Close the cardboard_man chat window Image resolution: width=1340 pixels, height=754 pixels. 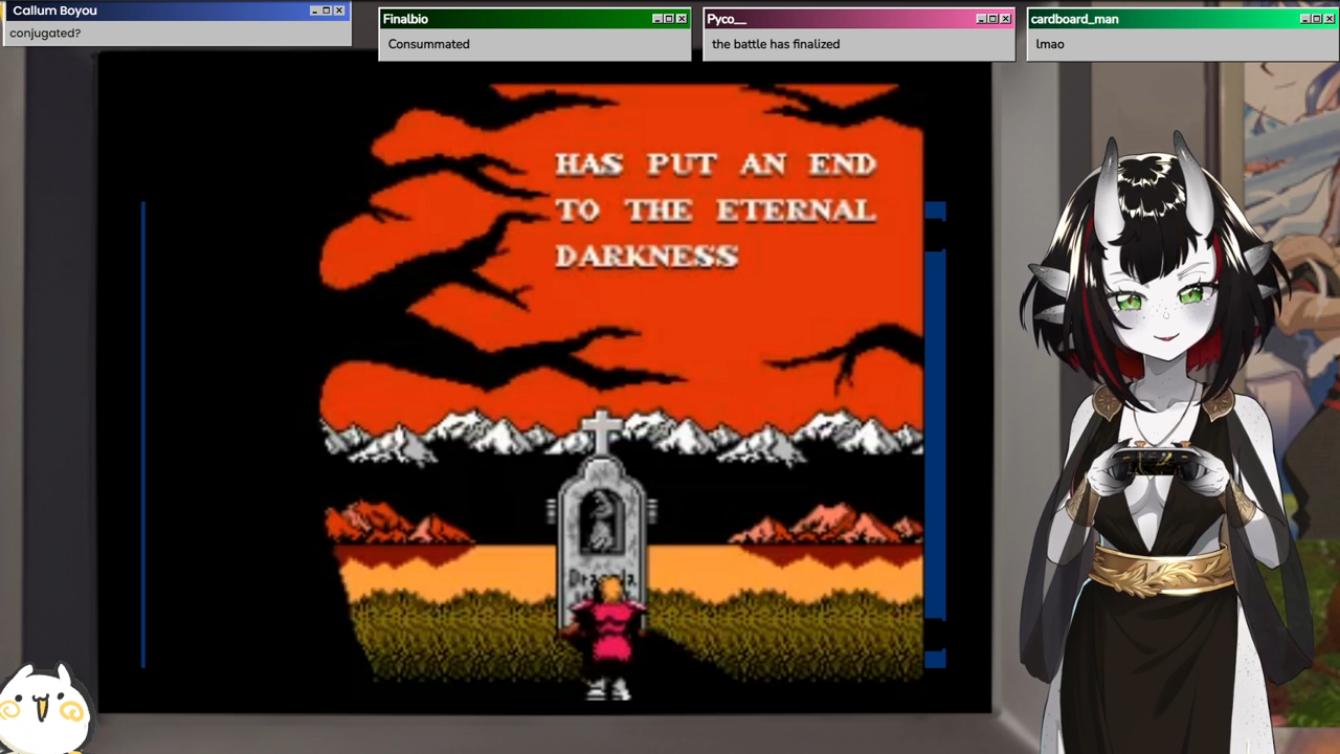[x=1329, y=19]
